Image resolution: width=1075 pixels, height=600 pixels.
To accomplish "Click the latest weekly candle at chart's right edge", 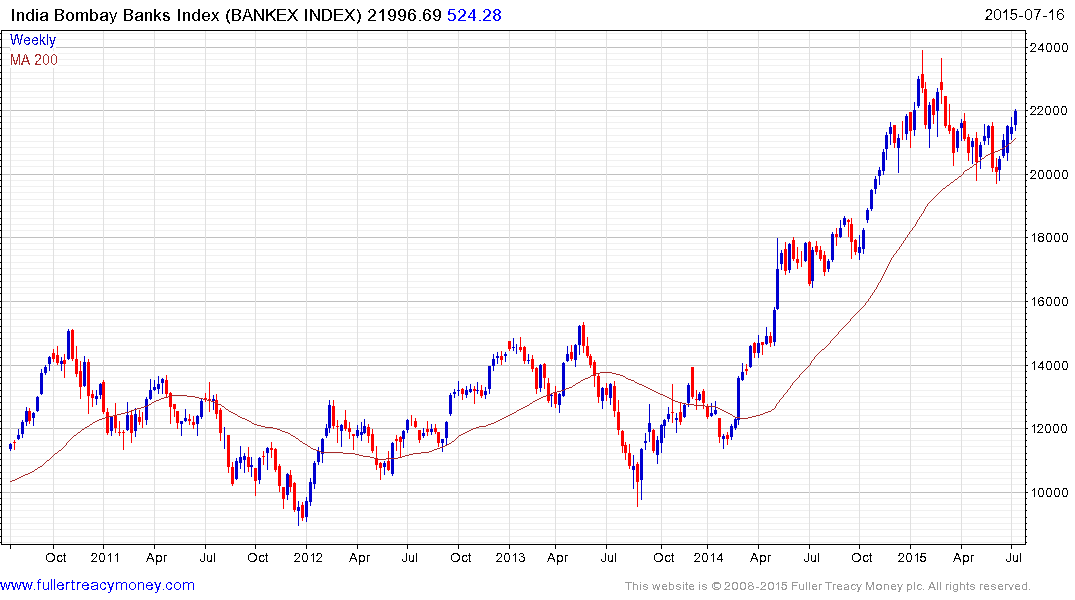I will 1015,119.
